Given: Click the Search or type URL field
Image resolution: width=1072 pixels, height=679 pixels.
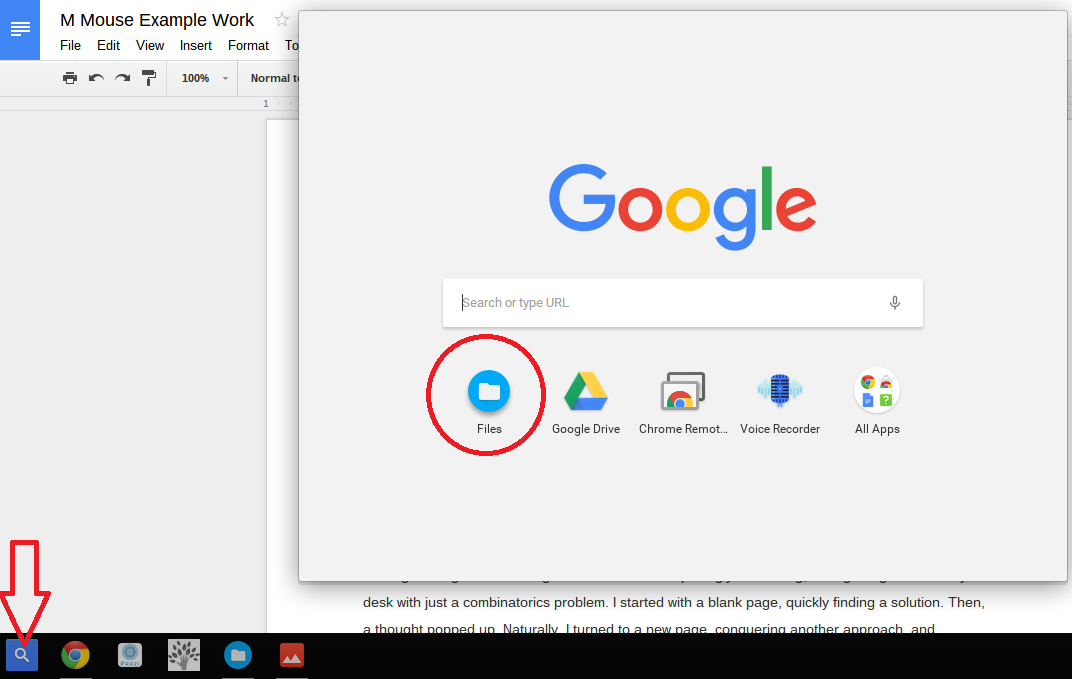Looking at the screenshot, I should (x=682, y=303).
